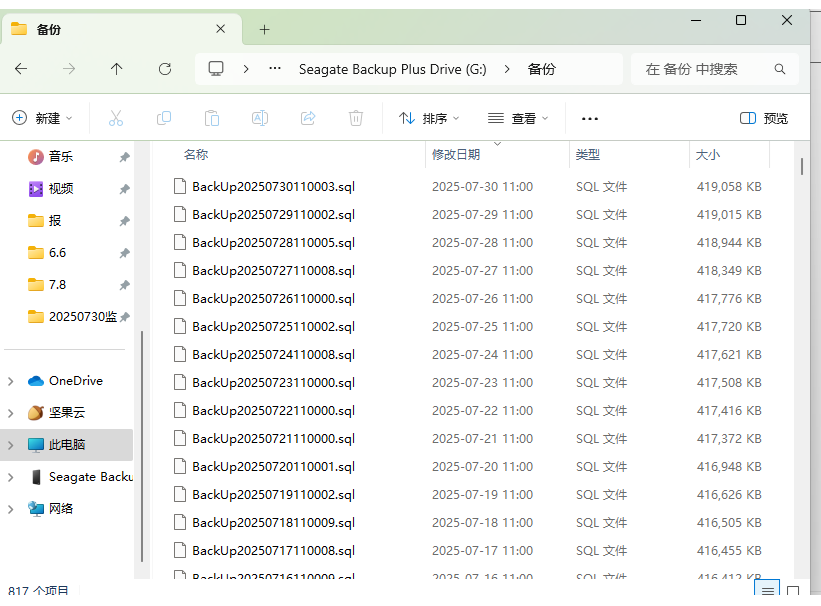Click the Delete trash can icon

click(356, 118)
